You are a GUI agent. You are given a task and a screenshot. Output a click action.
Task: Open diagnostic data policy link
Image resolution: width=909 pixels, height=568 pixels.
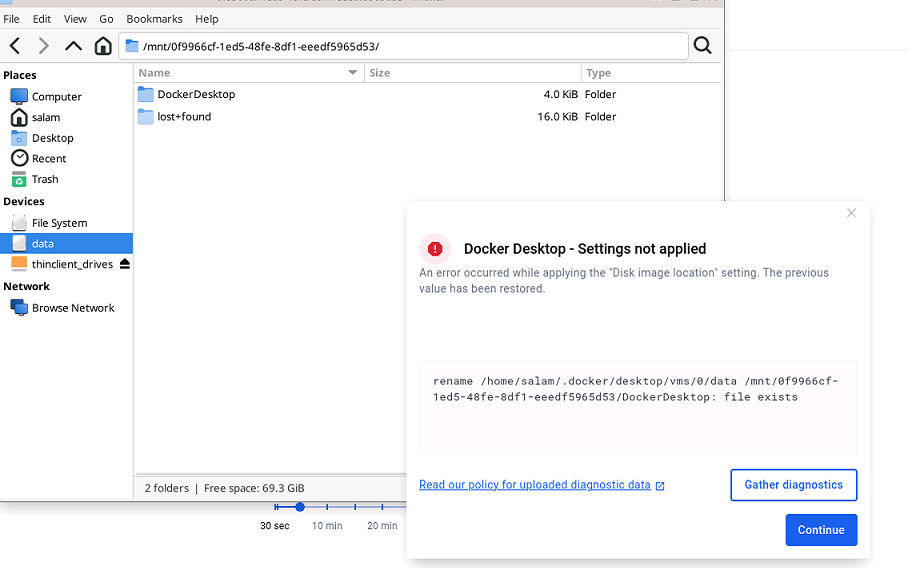tap(535, 485)
